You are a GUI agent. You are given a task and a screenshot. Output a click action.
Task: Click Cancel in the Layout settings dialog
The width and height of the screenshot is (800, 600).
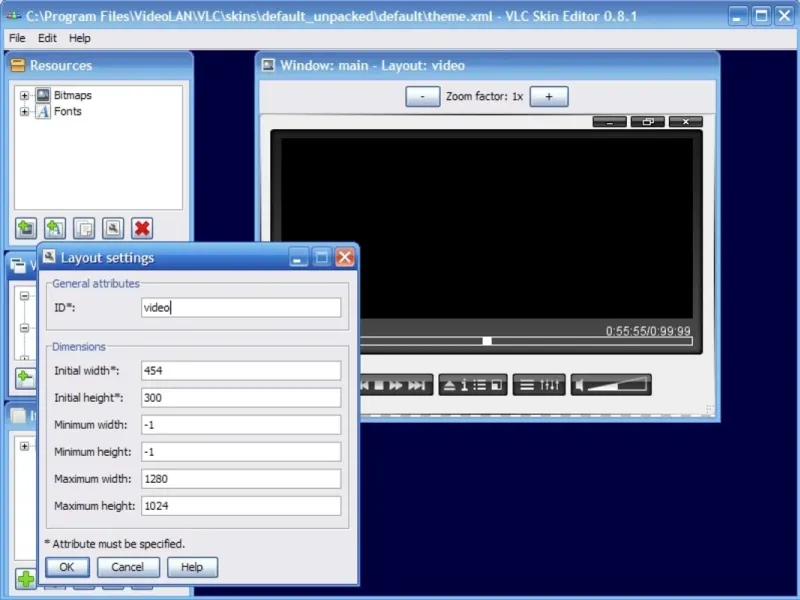128,567
